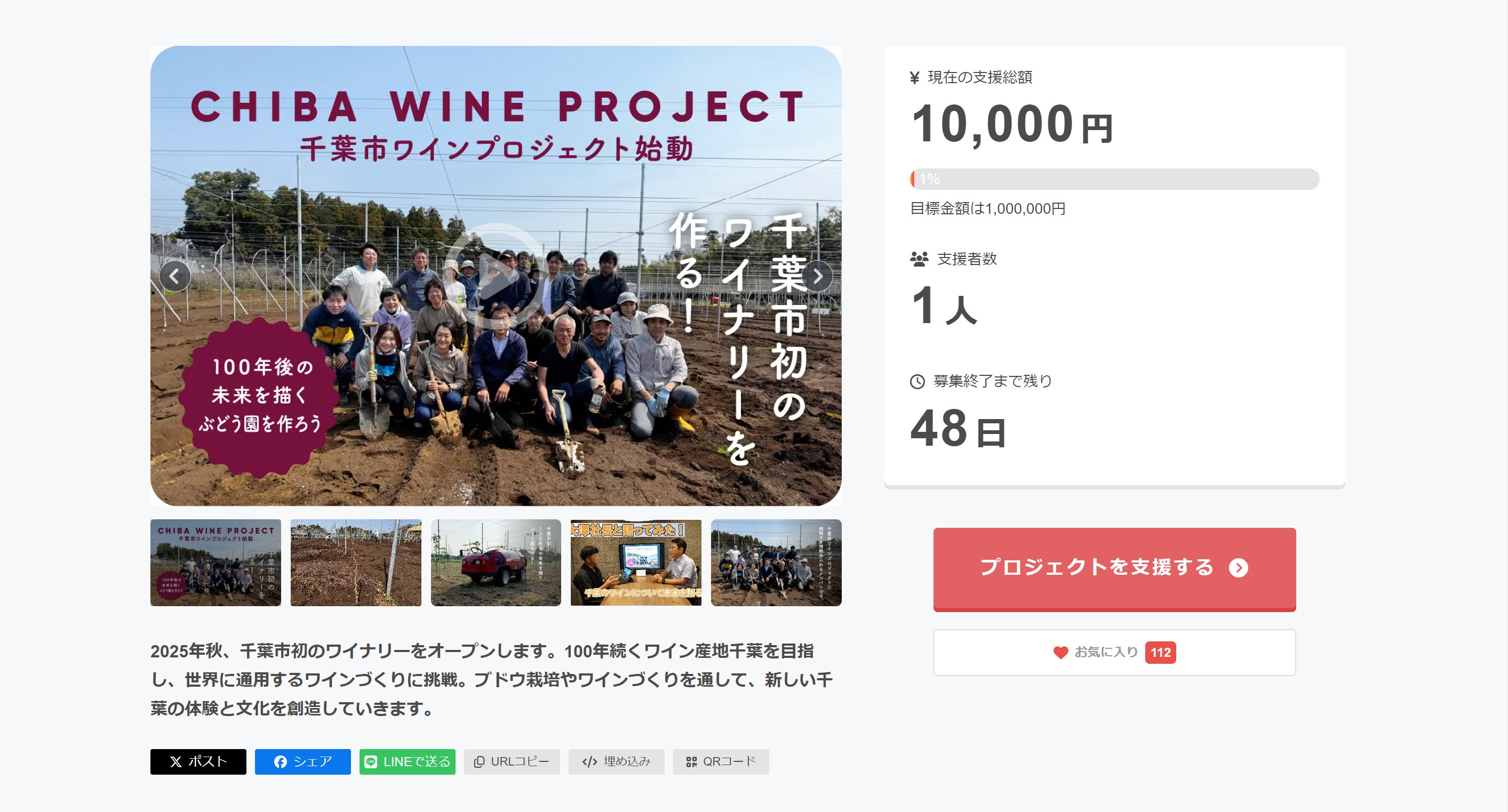The image size is (1508, 812).
Task: Click プロジェクトを支援する button
Action: 1114,568
